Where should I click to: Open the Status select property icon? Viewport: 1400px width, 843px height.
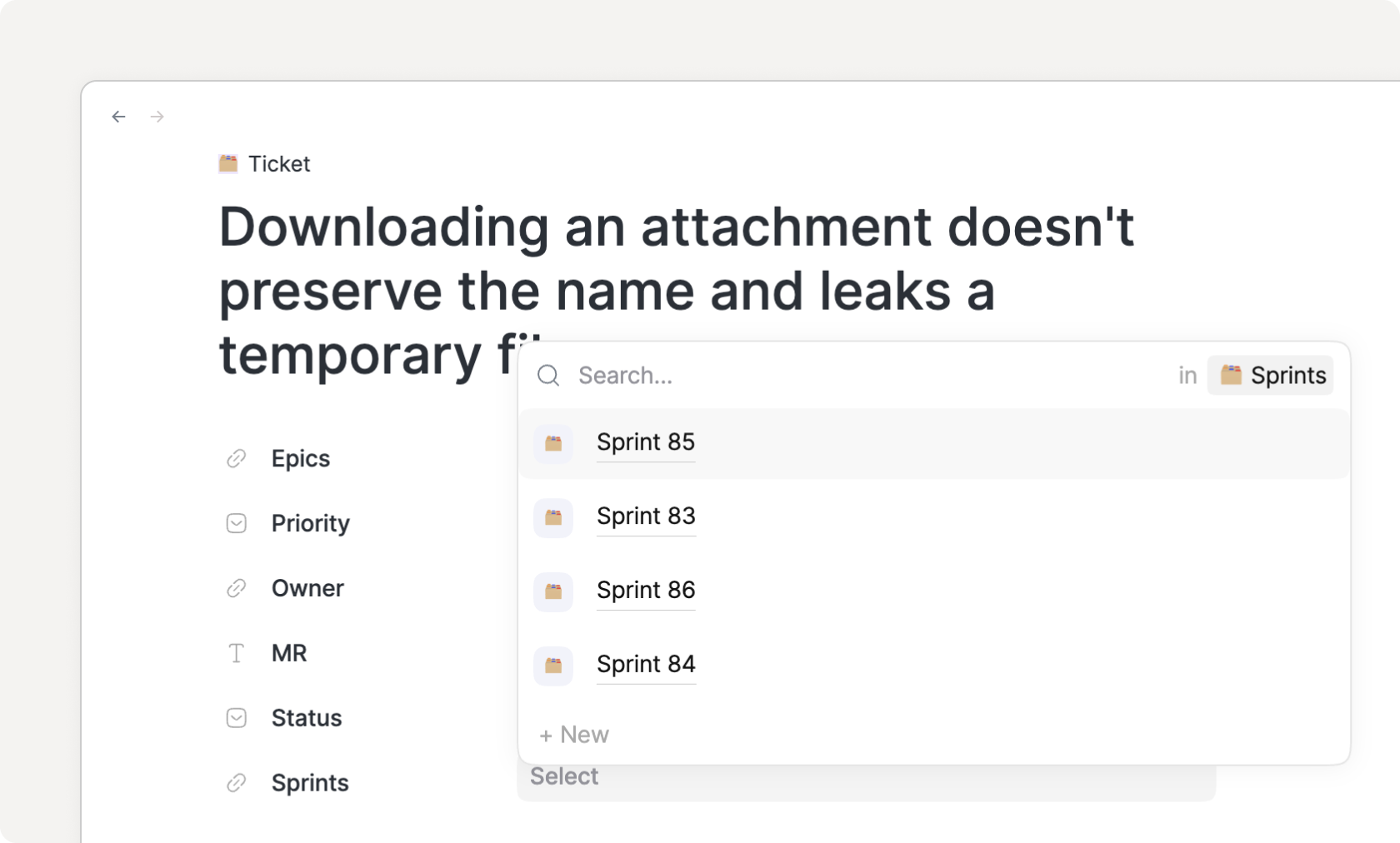[x=237, y=718]
